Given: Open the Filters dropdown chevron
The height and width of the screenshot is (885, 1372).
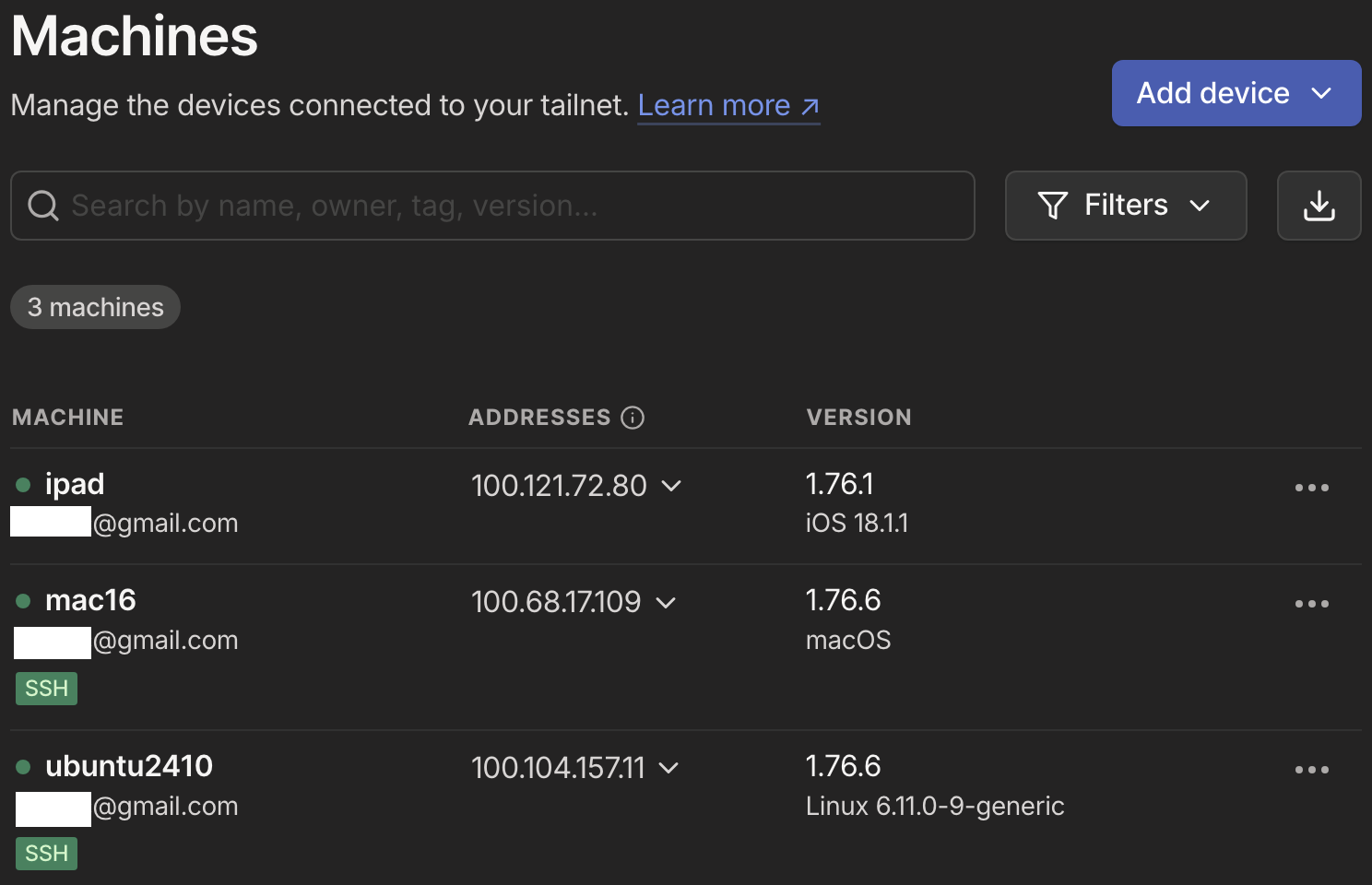Looking at the screenshot, I should [1200, 206].
